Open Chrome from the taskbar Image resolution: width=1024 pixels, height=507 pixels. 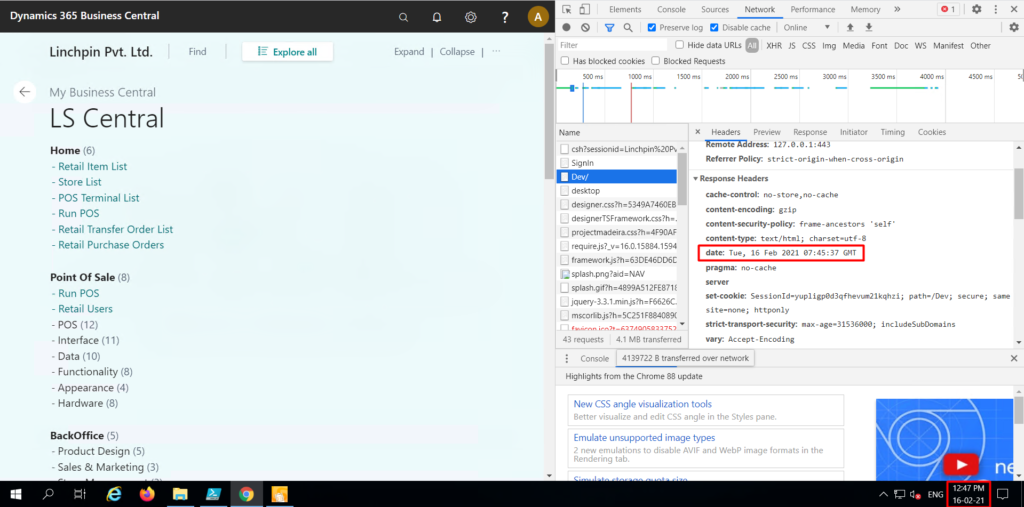(246, 494)
